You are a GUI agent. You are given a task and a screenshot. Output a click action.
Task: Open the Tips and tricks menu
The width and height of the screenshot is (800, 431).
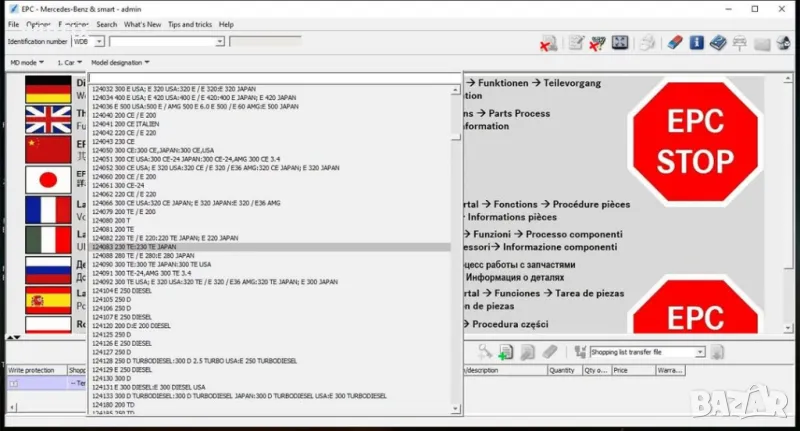click(189, 24)
